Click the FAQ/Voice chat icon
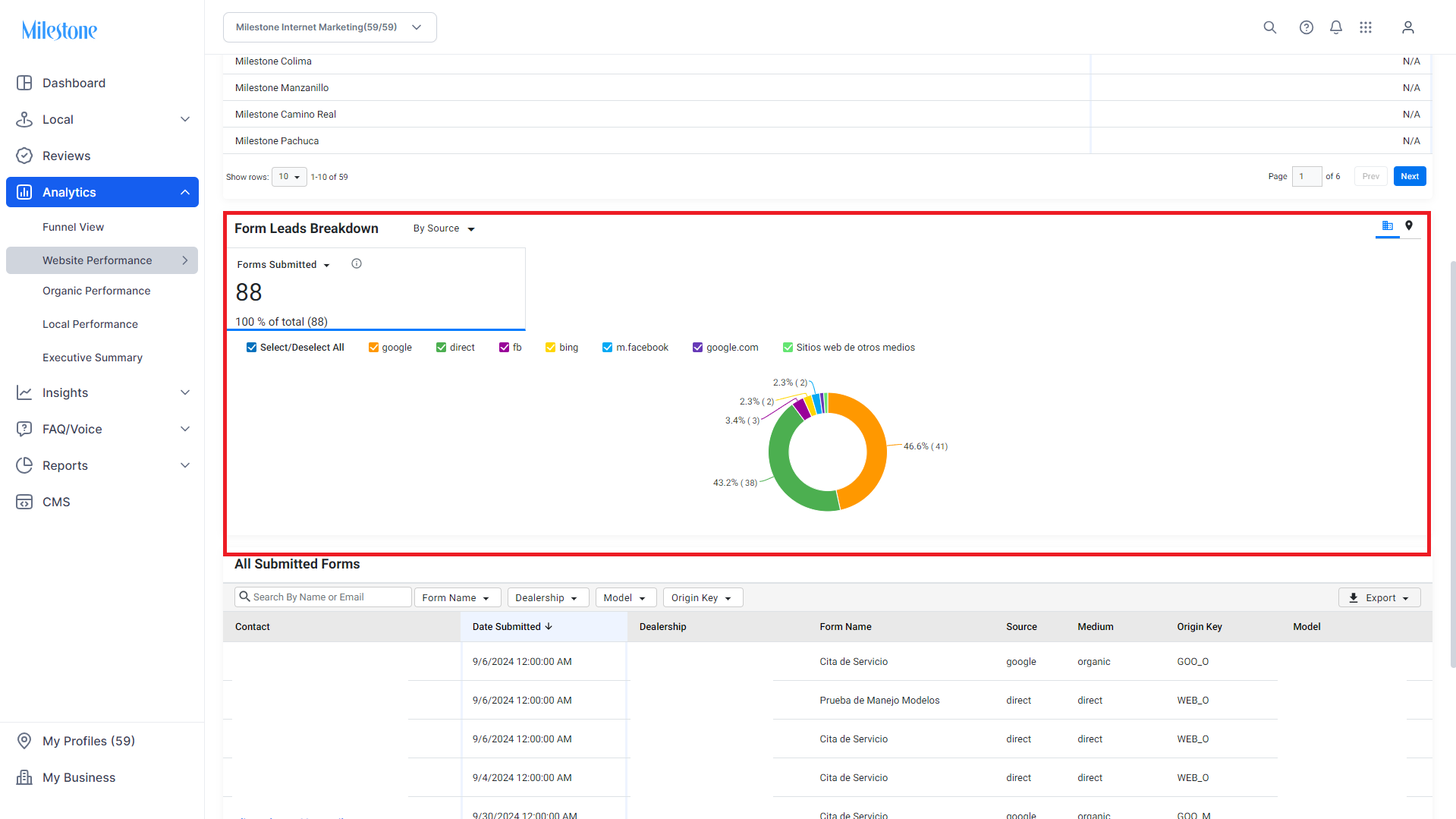This screenshot has height=819, width=1456. pos(24,429)
